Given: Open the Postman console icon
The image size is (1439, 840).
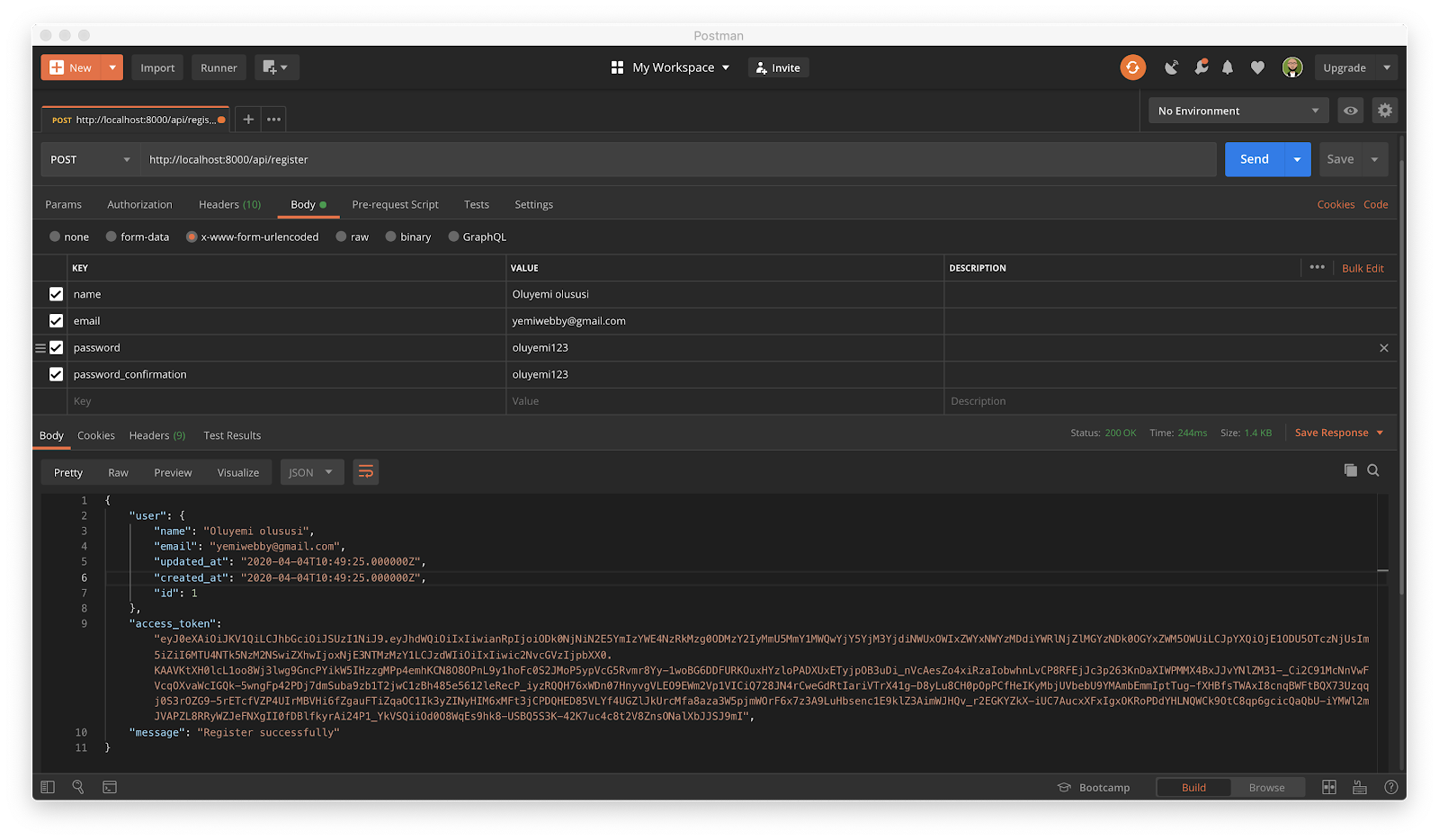Looking at the screenshot, I should pyautogui.click(x=110, y=787).
